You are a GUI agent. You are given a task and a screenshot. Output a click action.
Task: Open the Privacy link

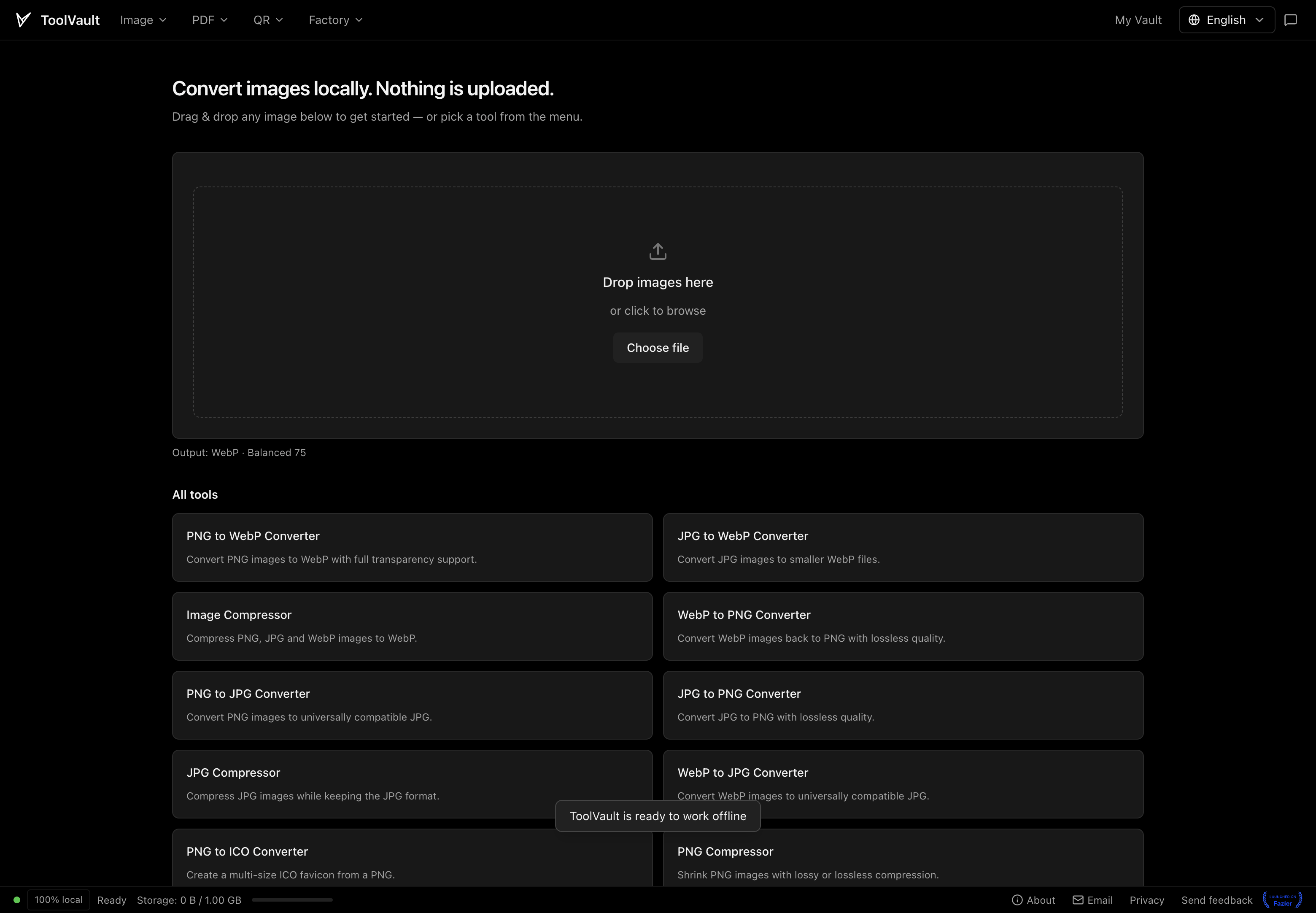pos(1147,900)
